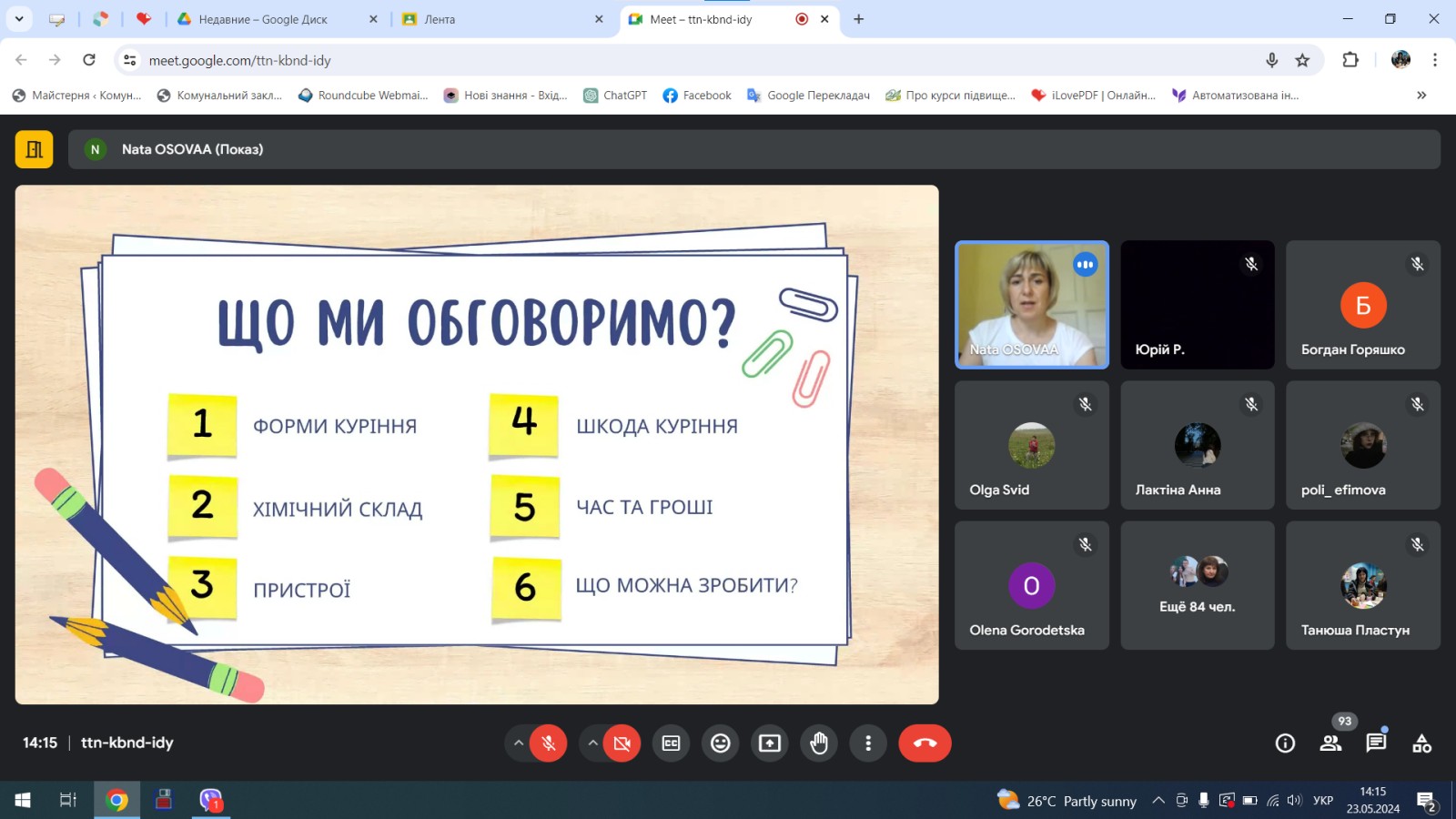This screenshot has height=819, width=1456.
Task: Open the Google Перекладач bookmark
Action: [808, 96]
